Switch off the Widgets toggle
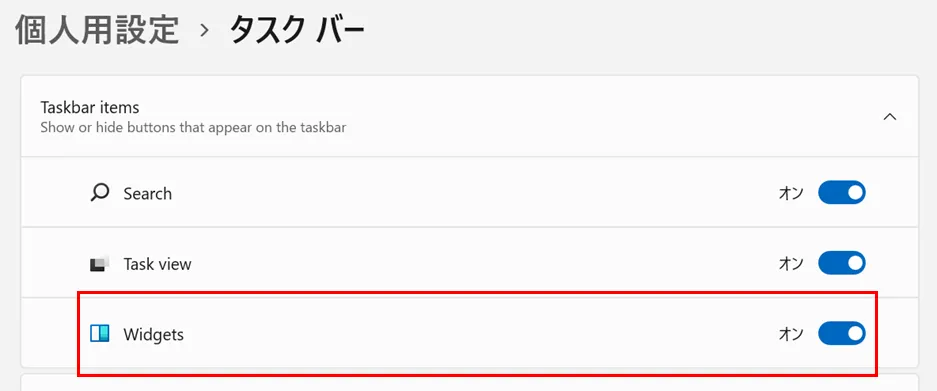The width and height of the screenshot is (937, 391). tap(841, 334)
